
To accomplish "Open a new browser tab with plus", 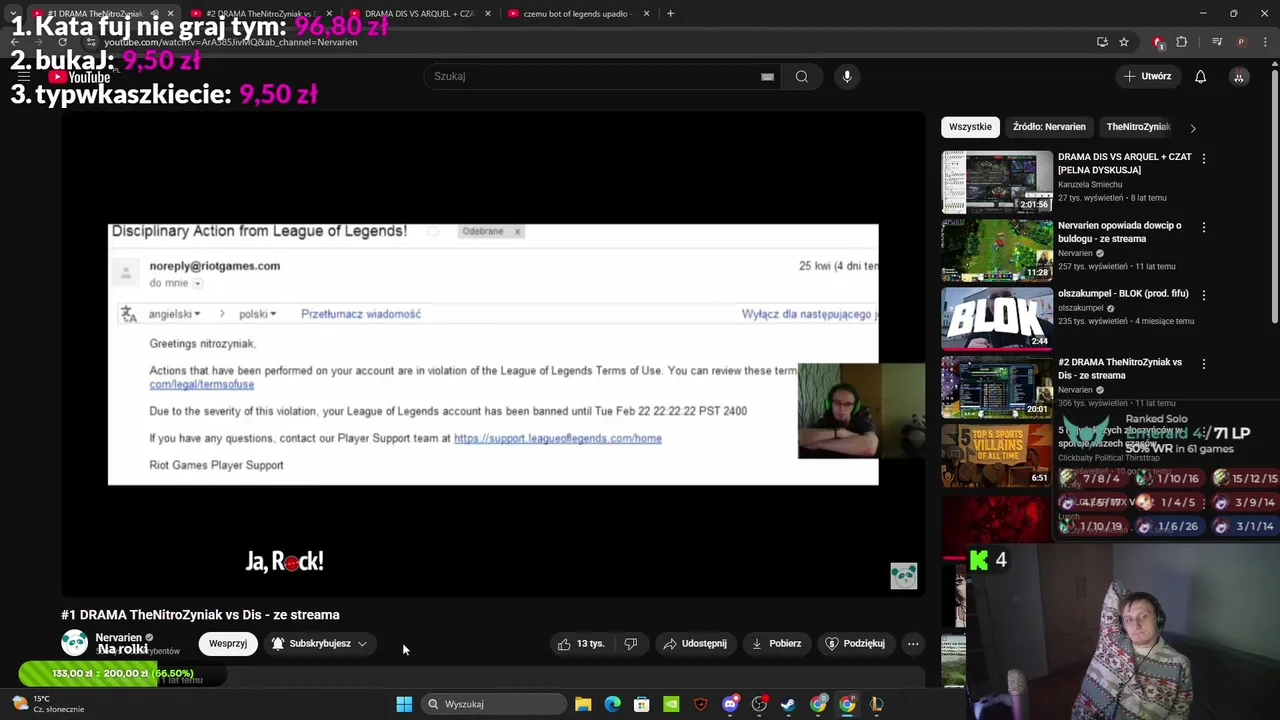I will pyautogui.click(x=670, y=13).
